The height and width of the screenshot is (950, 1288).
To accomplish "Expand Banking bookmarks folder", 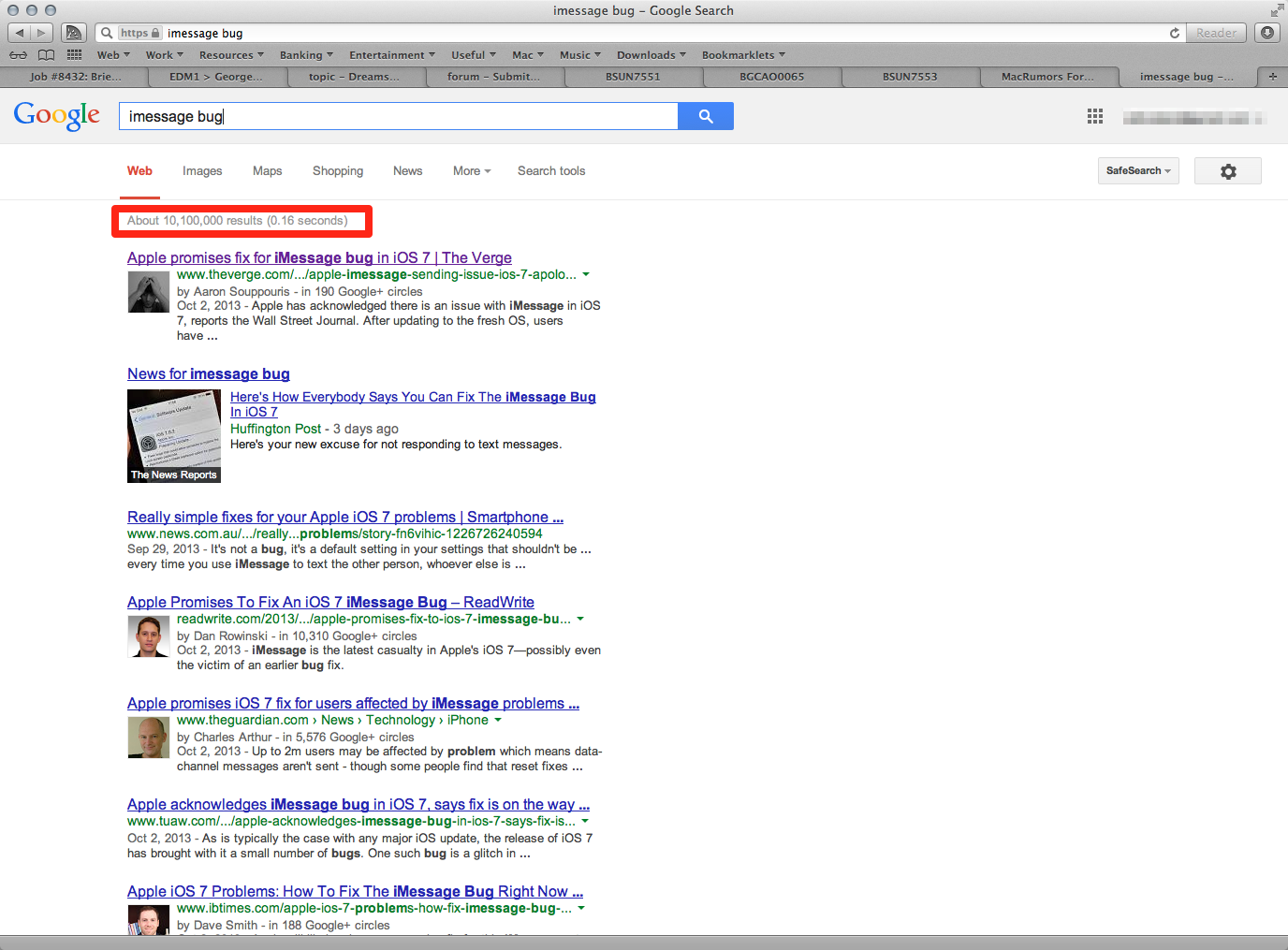I will point(306,55).
